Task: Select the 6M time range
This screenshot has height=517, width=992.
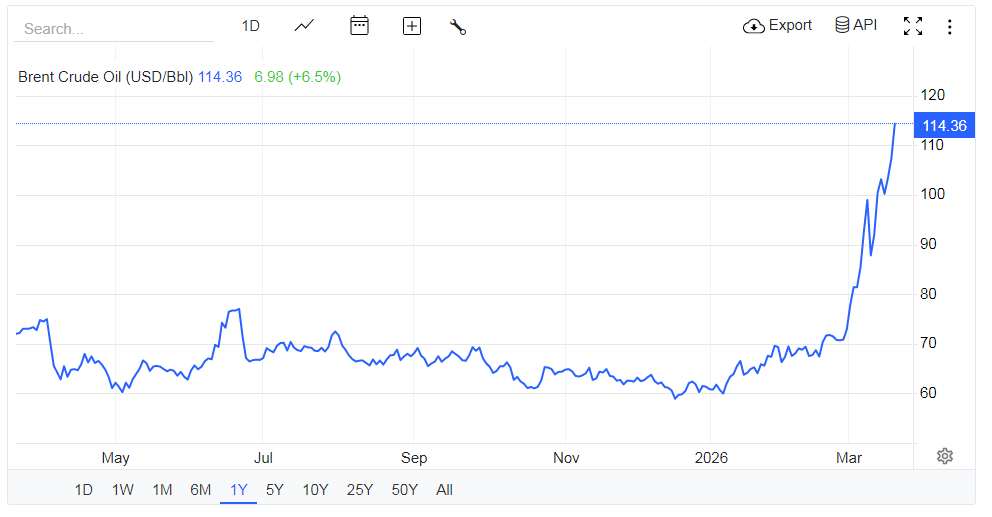Action: [200, 490]
